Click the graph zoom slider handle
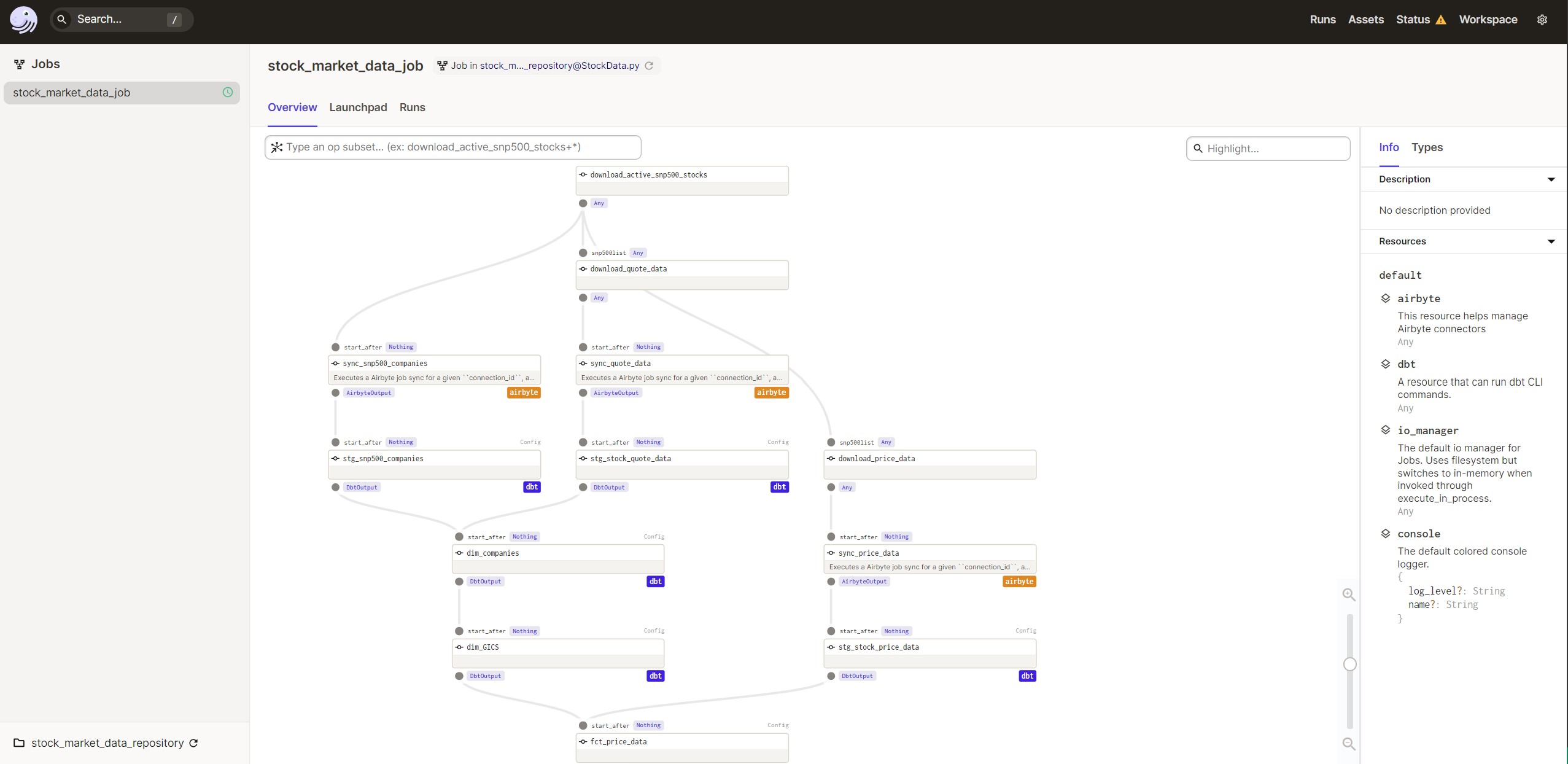This screenshot has width=1568, height=764. (x=1349, y=664)
